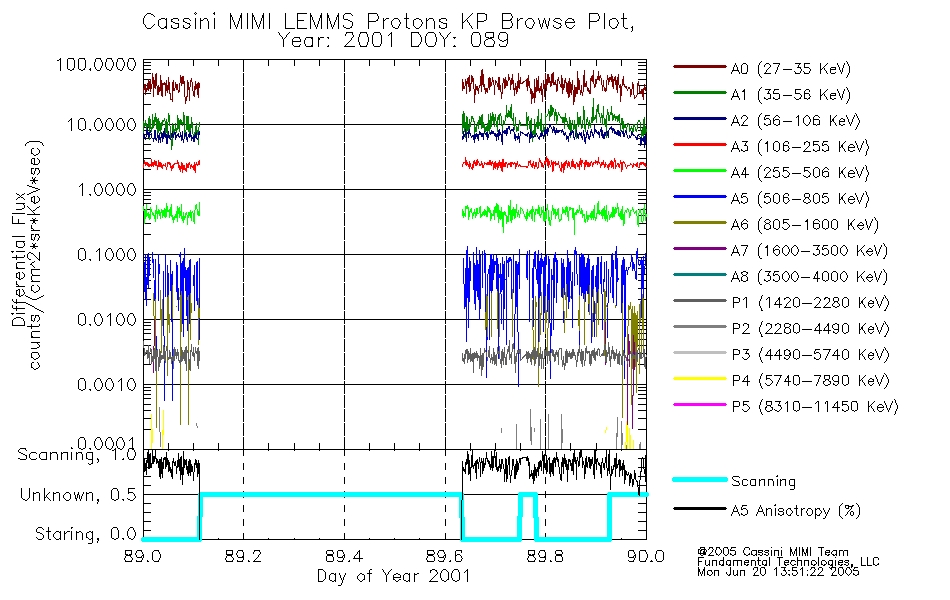Screen dimensions: 950x600
Task: Click the Mon Jun 20 13:51:22 2005 timestamp
Action: pyautogui.click(x=778, y=572)
